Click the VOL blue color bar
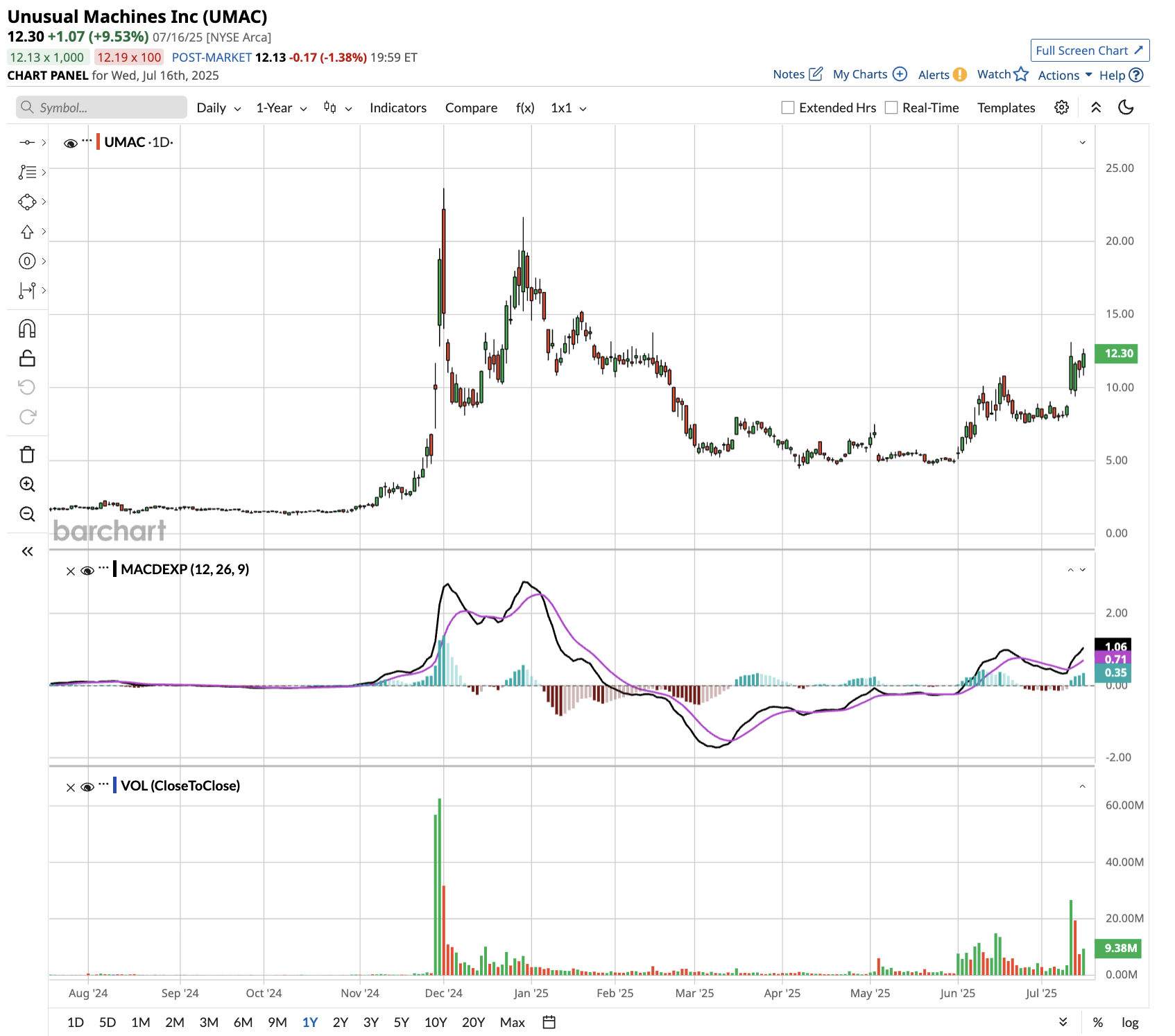The height and width of the screenshot is (1036, 1175). (x=114, y=786)
